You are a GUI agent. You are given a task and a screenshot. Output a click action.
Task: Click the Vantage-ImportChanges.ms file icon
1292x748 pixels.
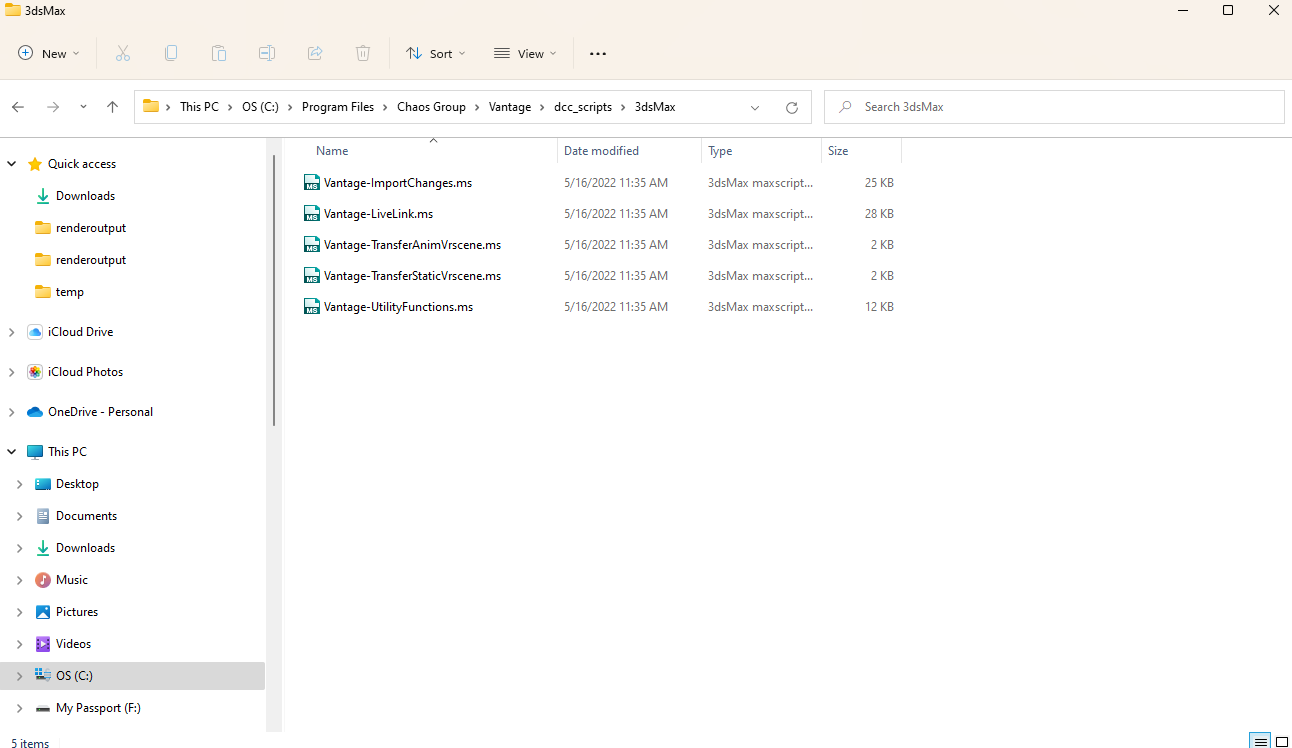[312, 183]
